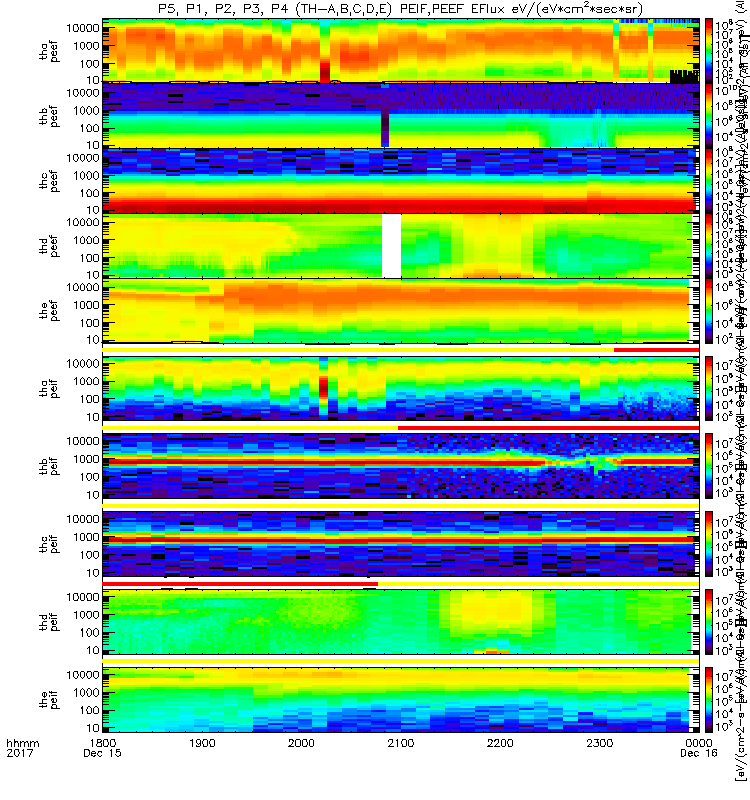The width and height of the screenshot is (750, 800).
Task: Click the color bar beside thd peif spectrogram
Action: [x=709, y=621]
